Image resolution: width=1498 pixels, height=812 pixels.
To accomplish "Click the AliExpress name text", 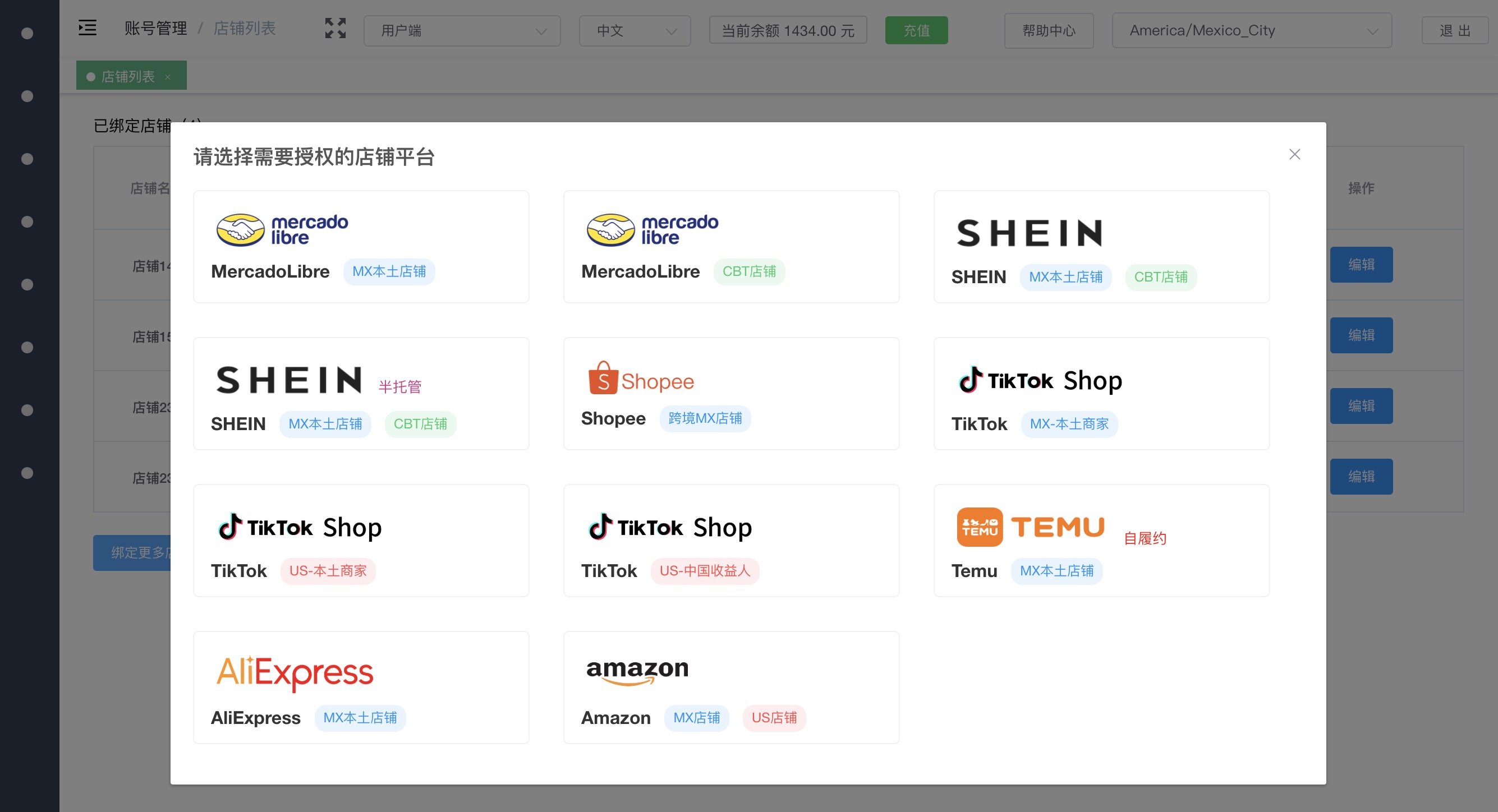I will pyautogui.click(x=255, y=718).
